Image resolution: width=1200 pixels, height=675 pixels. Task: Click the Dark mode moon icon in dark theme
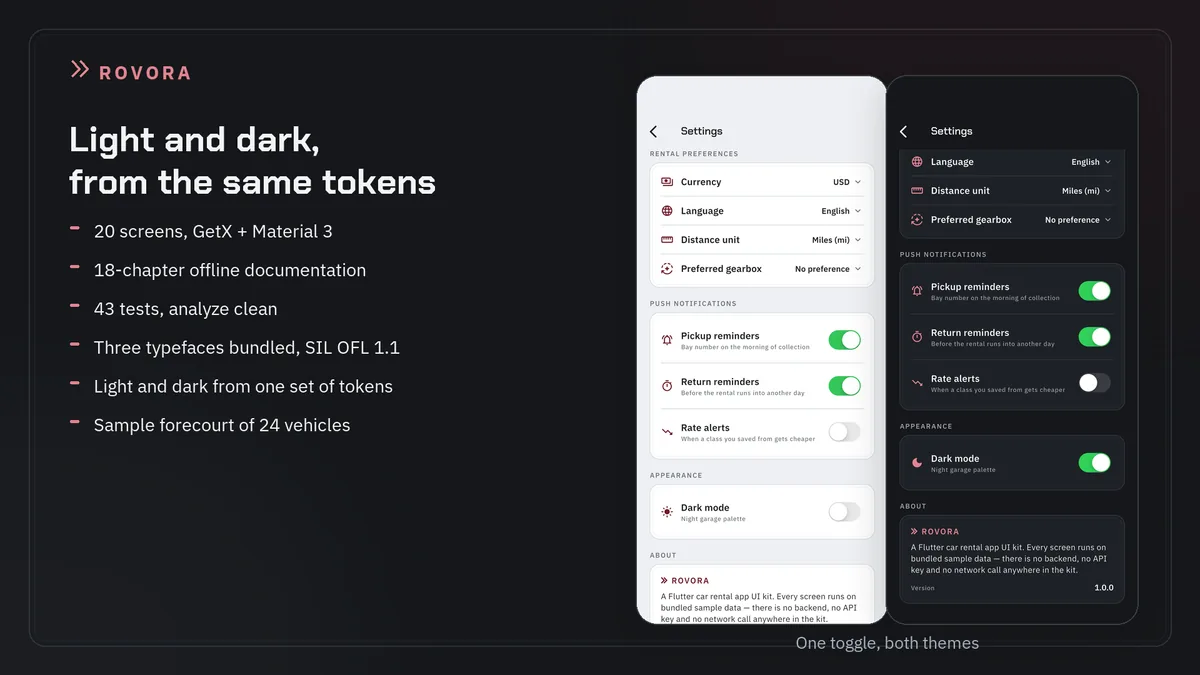click(917, 463)
